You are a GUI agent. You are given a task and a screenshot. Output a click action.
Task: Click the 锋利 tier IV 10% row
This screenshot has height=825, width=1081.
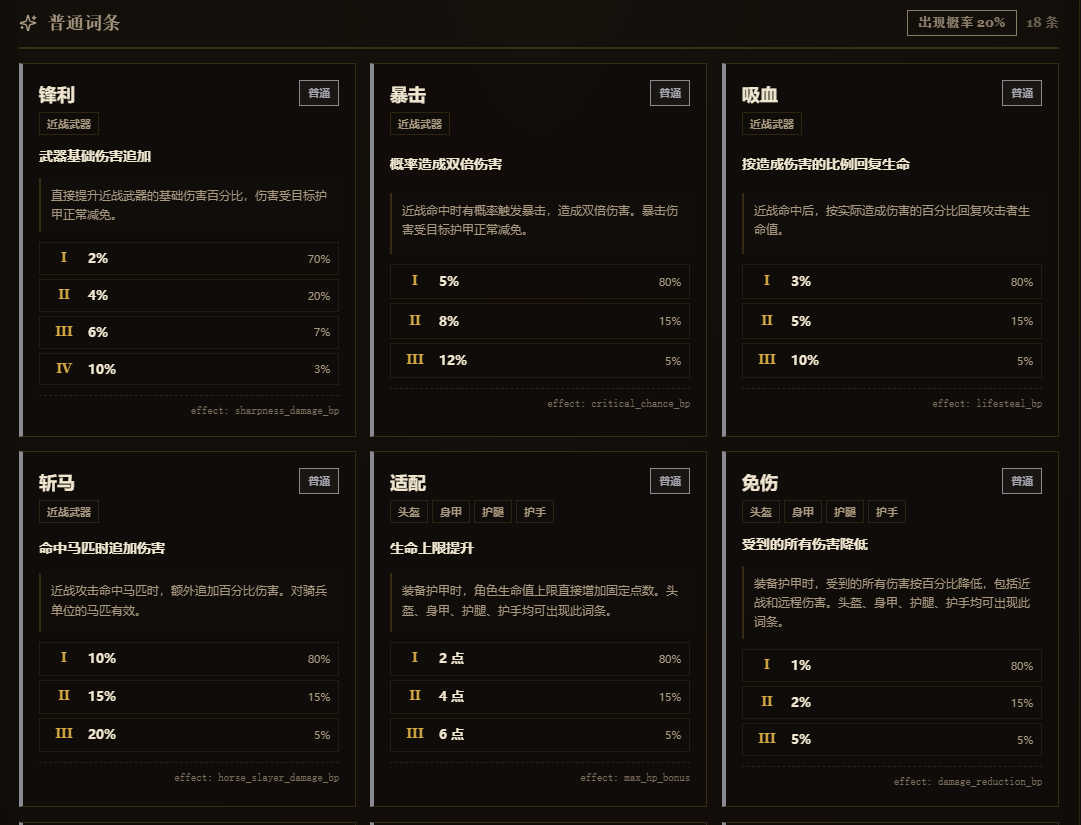(x=189, y=369)
